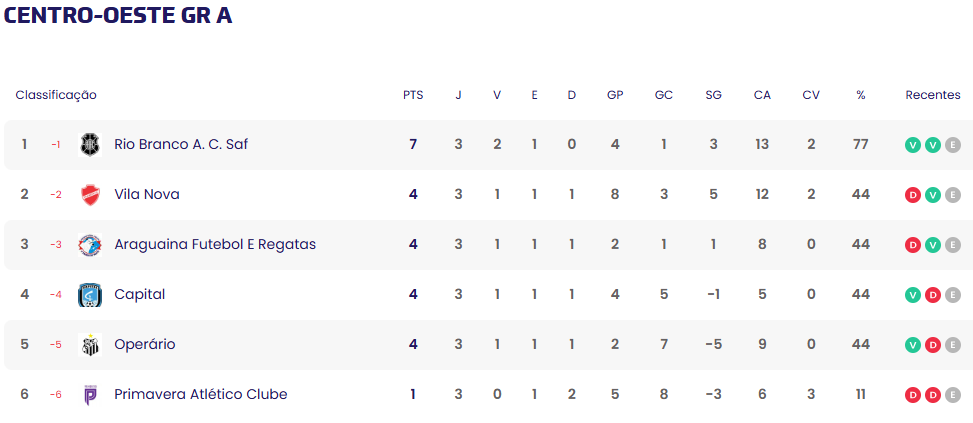The image size is (973, 423).
Task: Click the CENTRO-OESTE GR A heading
Action: coord(118,17)
